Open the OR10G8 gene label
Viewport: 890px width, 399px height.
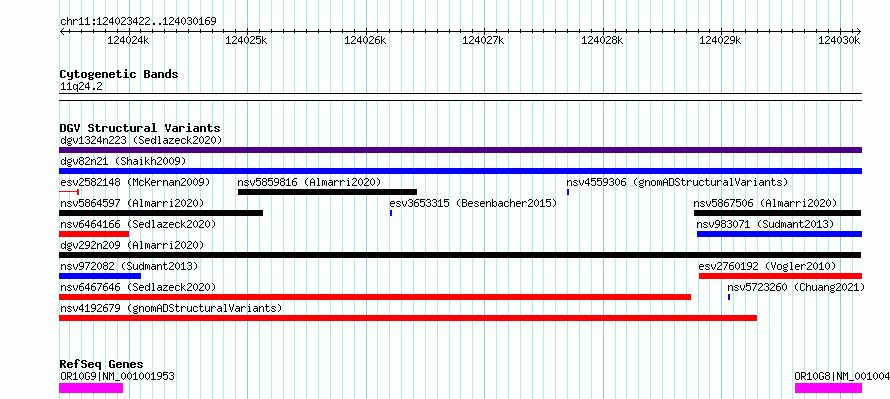click(x=842, y=376)
